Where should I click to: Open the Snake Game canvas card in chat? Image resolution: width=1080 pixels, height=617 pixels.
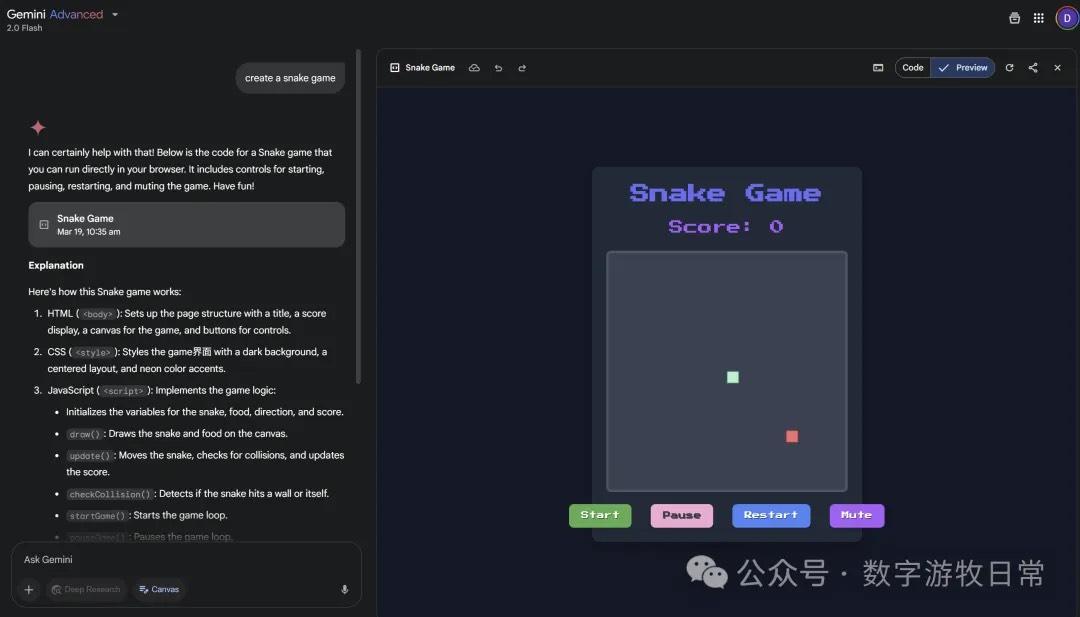186,224
